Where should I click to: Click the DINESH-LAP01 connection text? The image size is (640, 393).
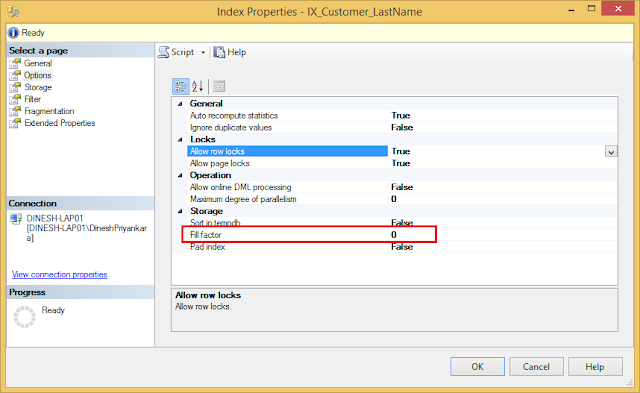tap(55, 218)
